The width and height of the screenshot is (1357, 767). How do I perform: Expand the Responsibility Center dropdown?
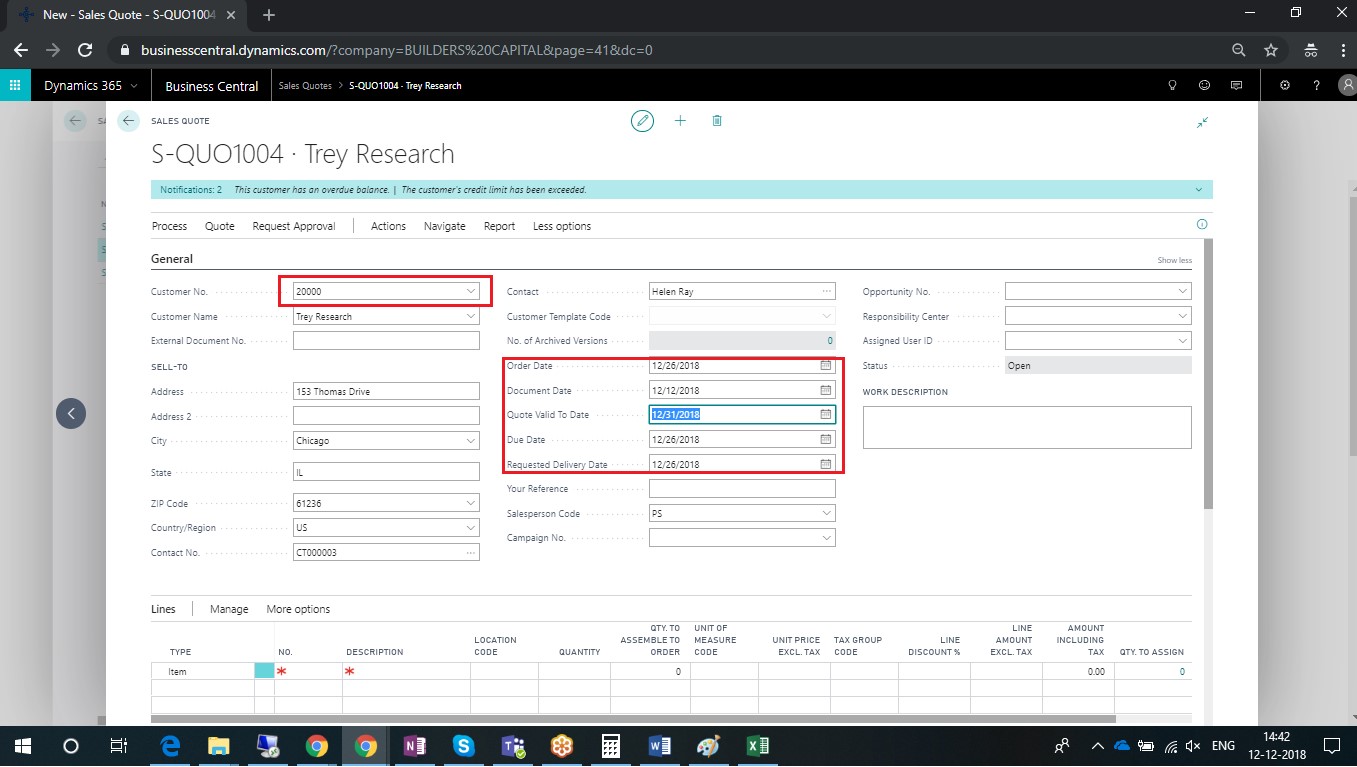[x=1182, y=316]
